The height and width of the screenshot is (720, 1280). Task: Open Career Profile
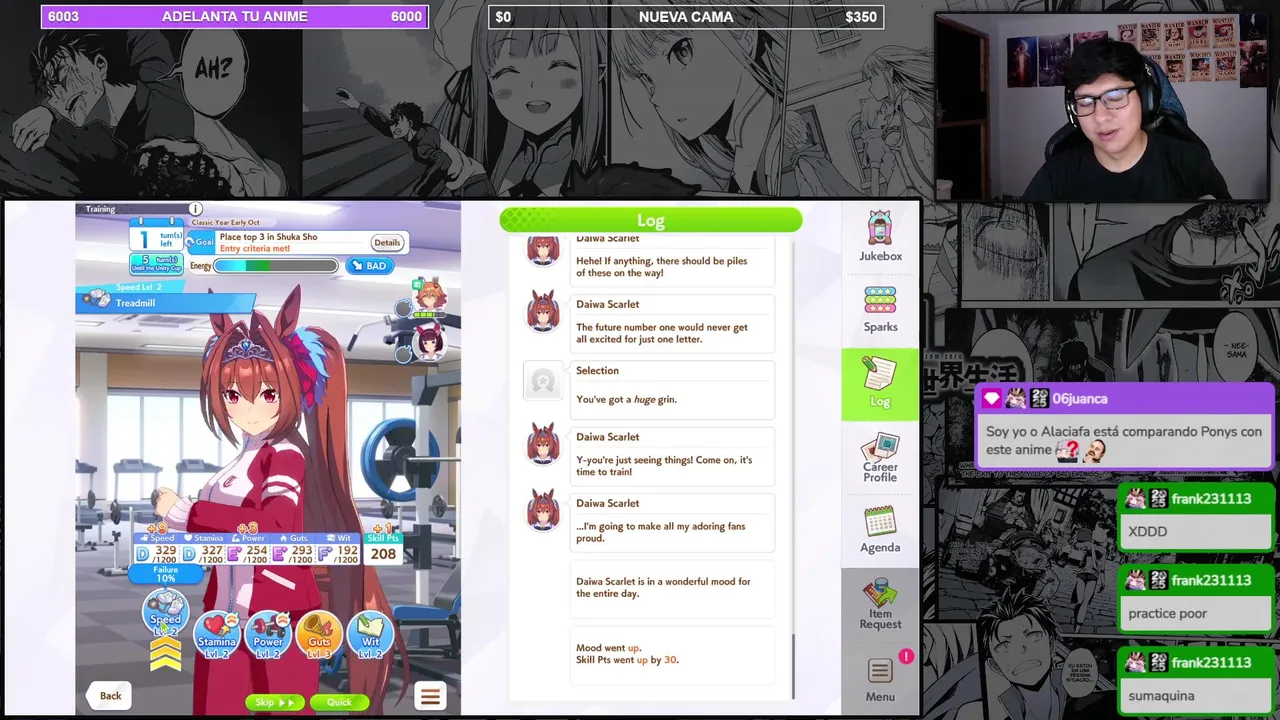(x=880, y=458)
